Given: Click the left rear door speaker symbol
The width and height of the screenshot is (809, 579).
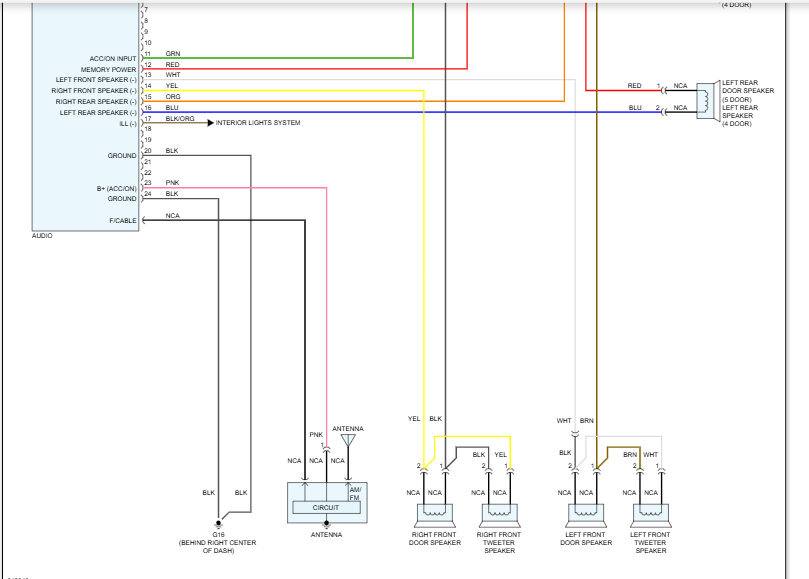Looking at the screenshot, I should (x=708, y=101).
